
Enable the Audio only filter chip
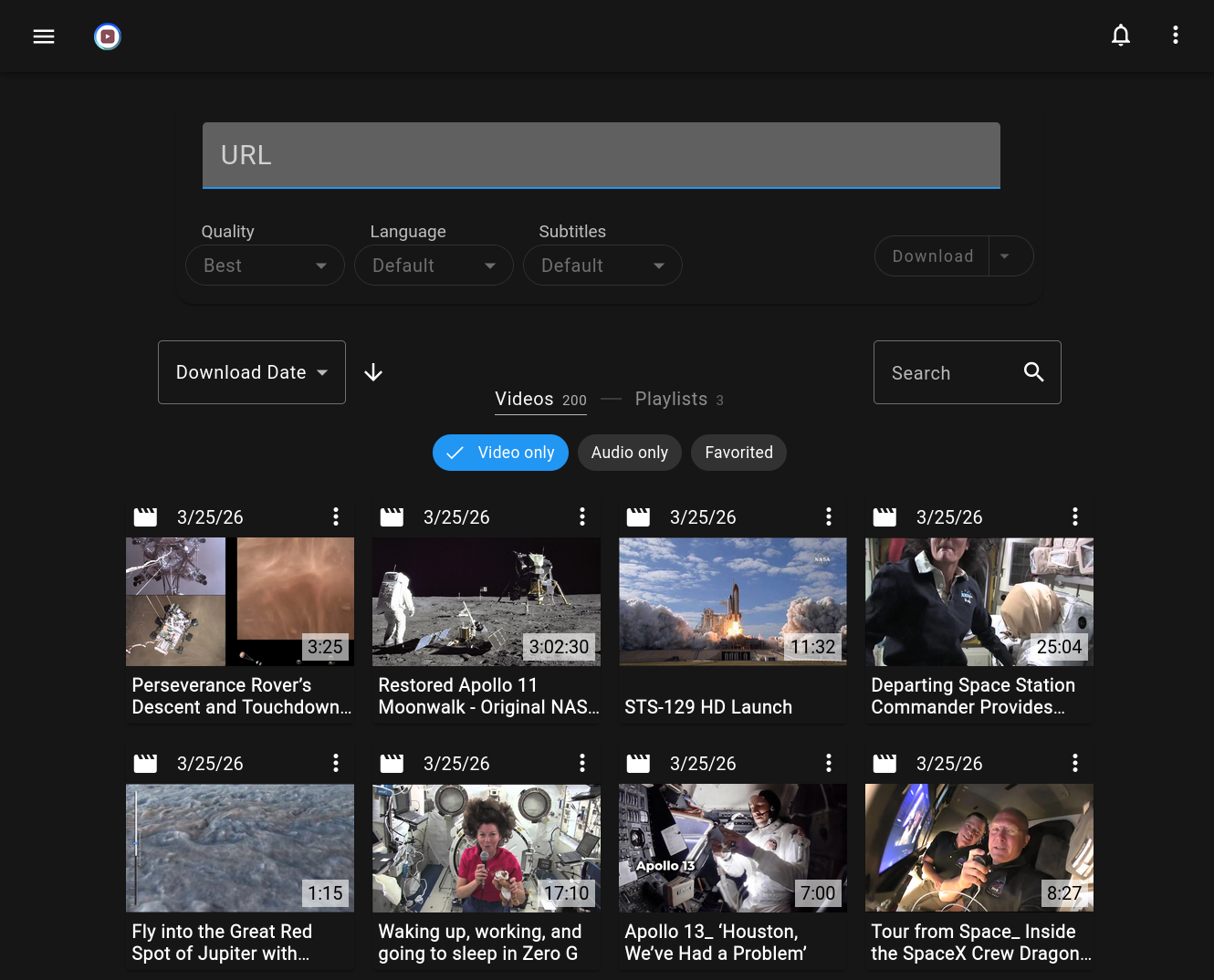pyautogui.click(x=630, y=453)
